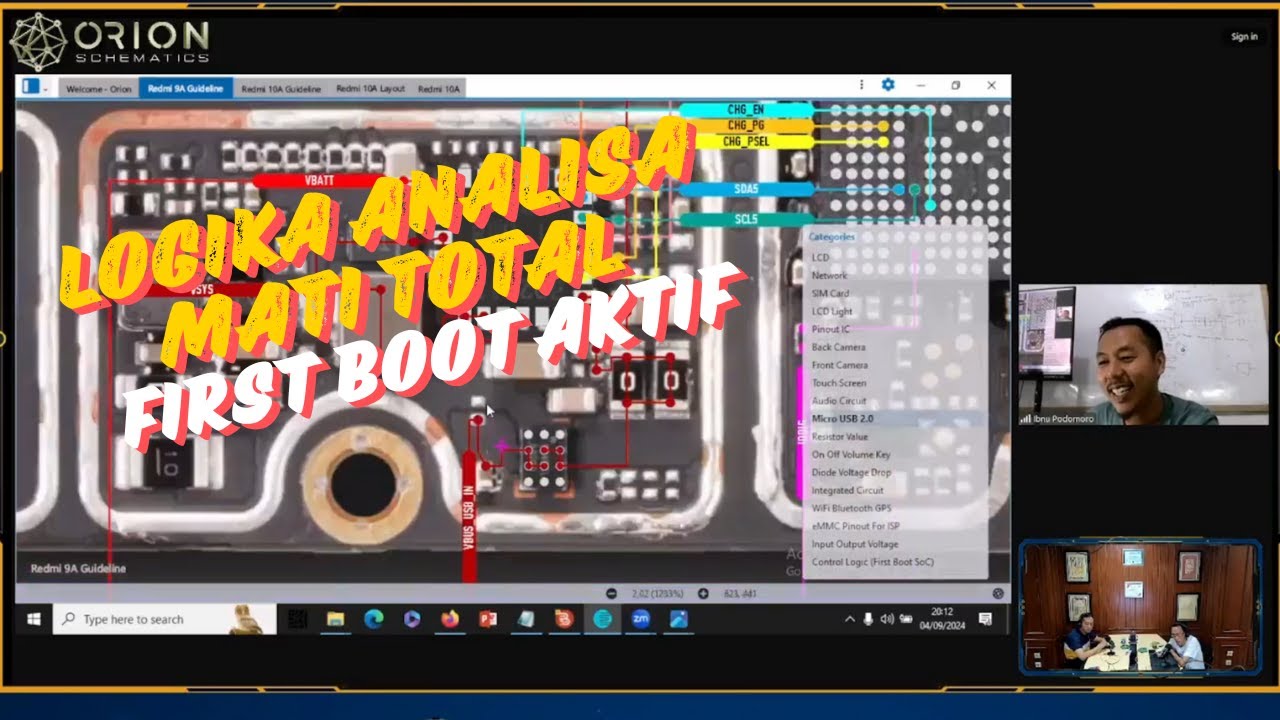Click the CHG_EN signal label
The width and height of the screenshot is (1280, 720).
pyautogui.click(x=746, y=109)
